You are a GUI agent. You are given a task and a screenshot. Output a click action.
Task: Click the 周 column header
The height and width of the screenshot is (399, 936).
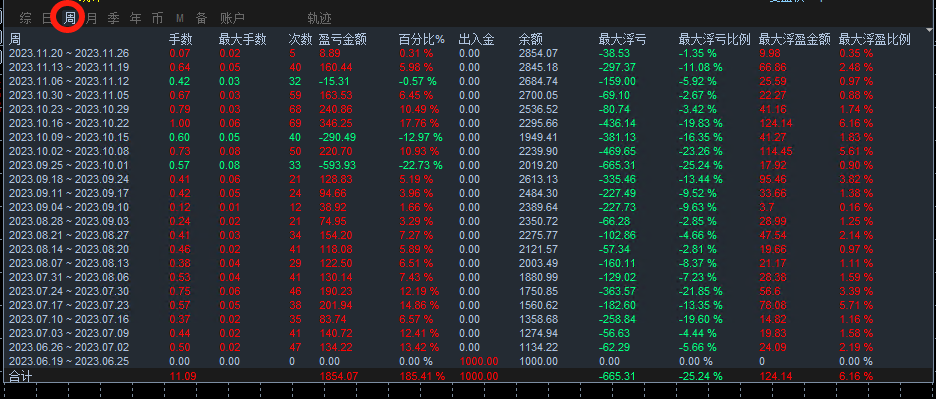14,40
